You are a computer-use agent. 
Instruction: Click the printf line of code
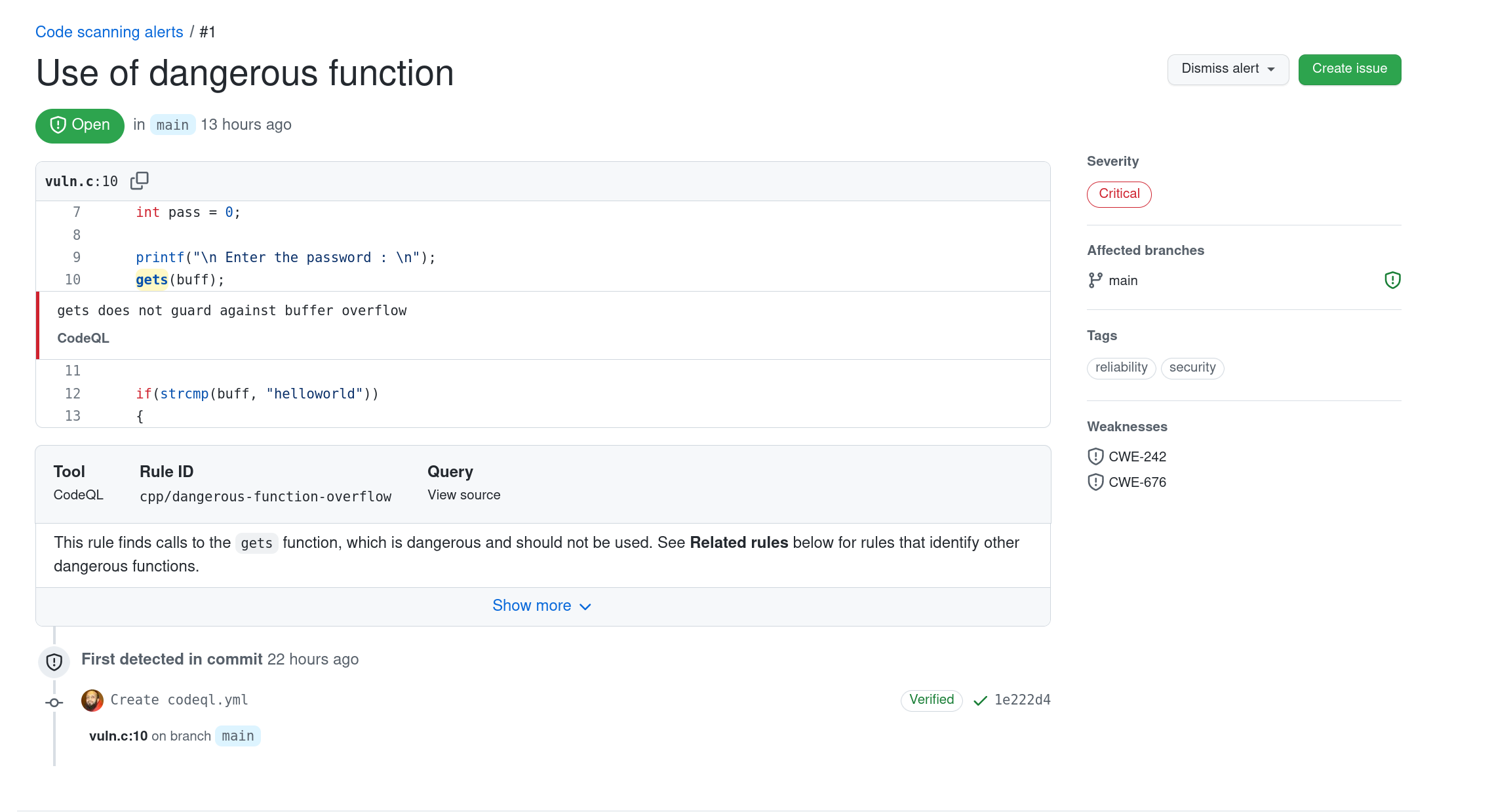(286, 258)
